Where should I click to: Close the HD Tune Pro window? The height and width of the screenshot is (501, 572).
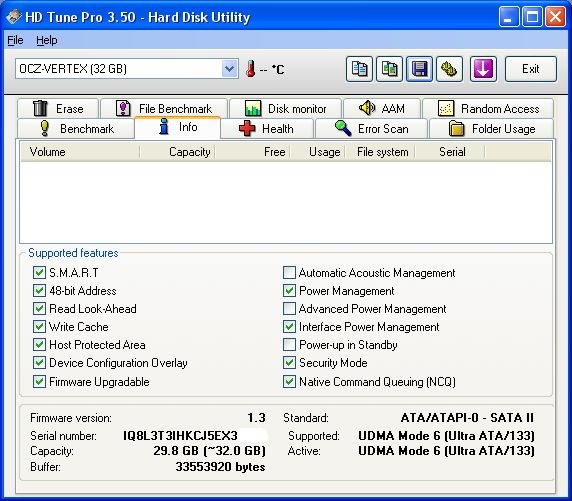coord(555,17)
